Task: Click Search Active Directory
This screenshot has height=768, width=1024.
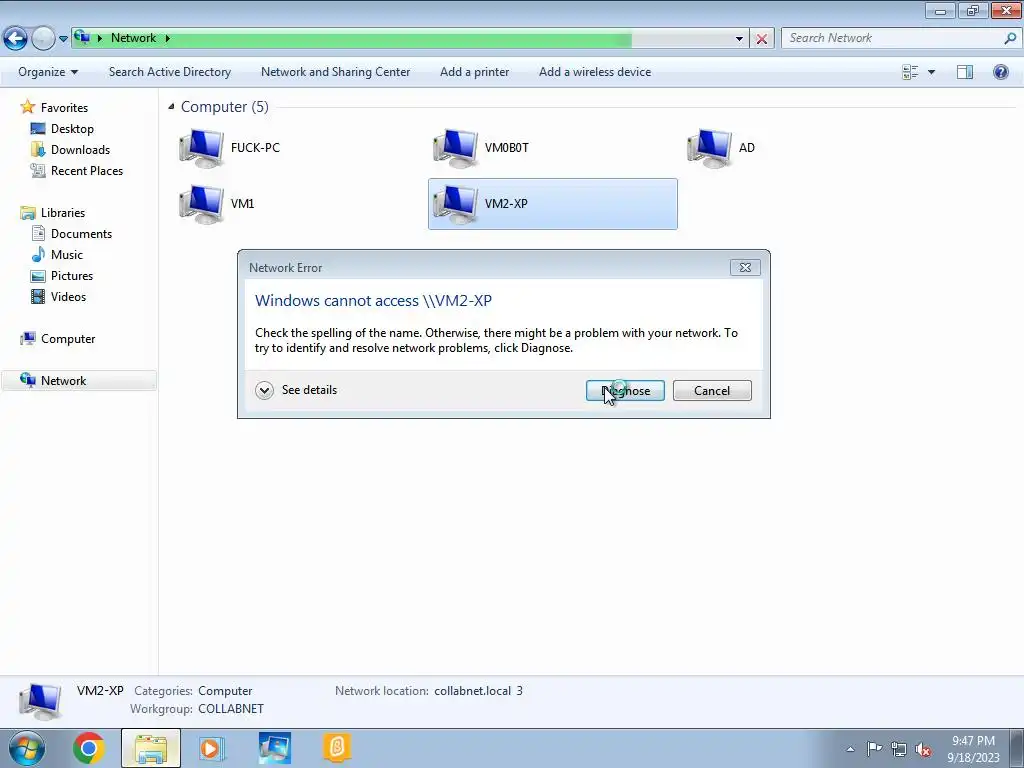Action: point(170,72)
